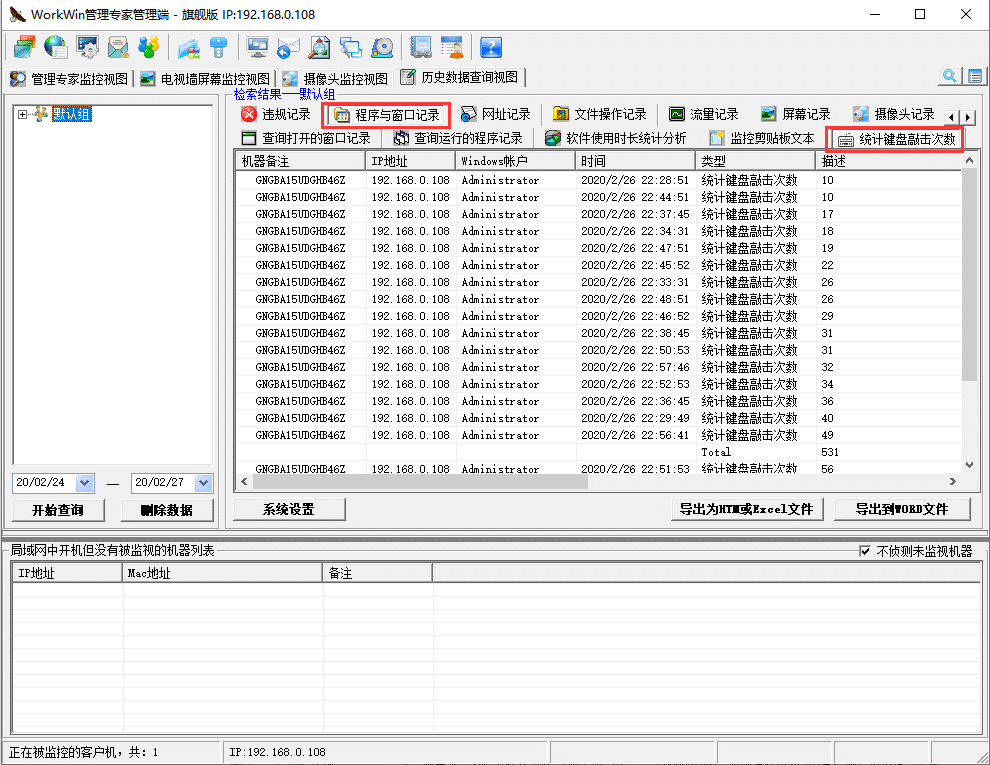Click the results vertical scrollbar down arrow

tap(970, 465)
